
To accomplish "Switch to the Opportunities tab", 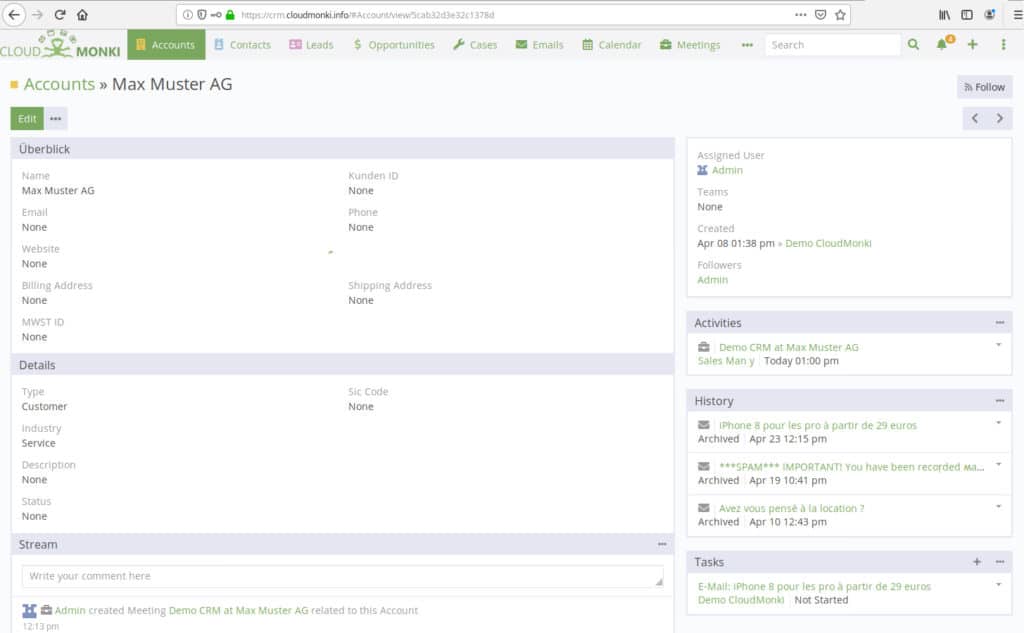I will coord(393,45).
